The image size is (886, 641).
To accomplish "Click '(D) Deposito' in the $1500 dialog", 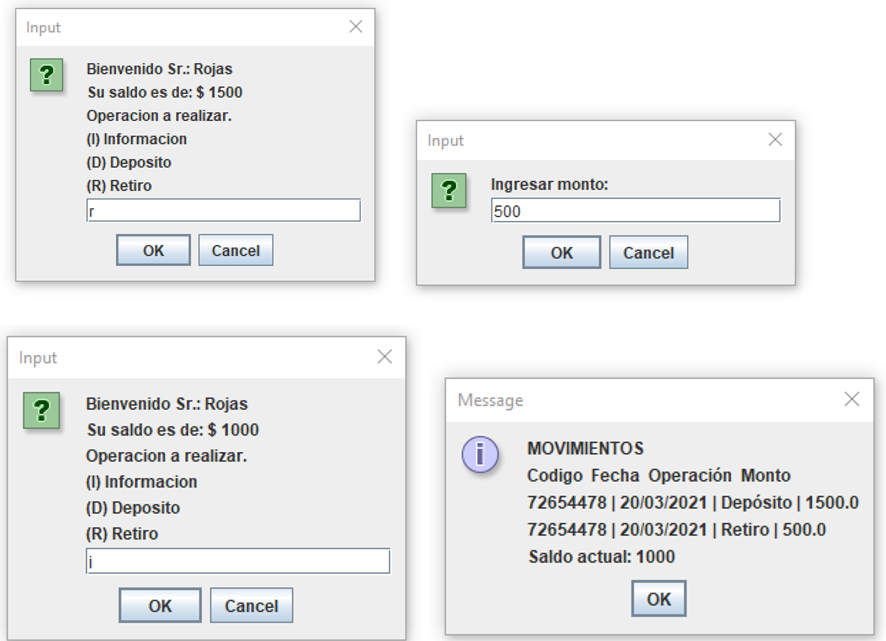I will pyautogui.click(x=129, y=162).
